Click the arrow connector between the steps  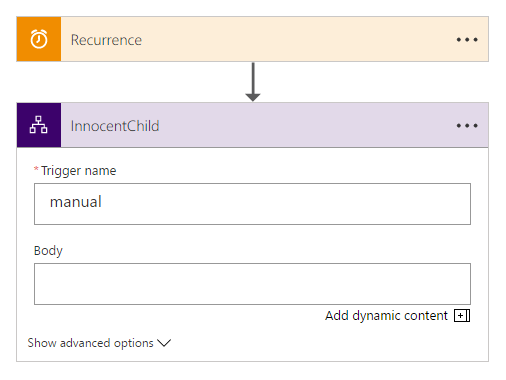tap(253, 82)
